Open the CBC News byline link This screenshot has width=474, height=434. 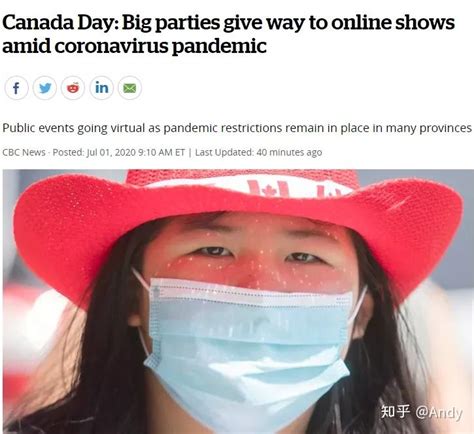[24, 152]
